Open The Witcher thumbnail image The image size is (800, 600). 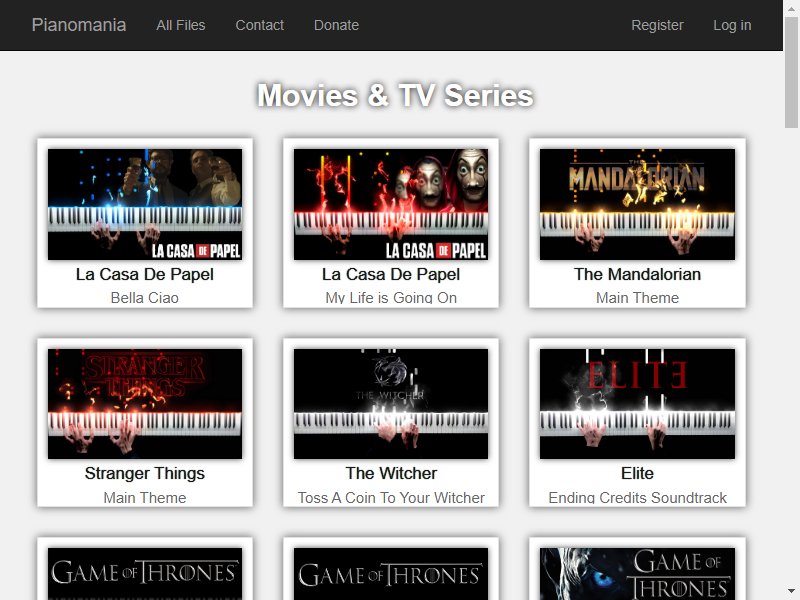pyautogui.click(x=391, y=404)
